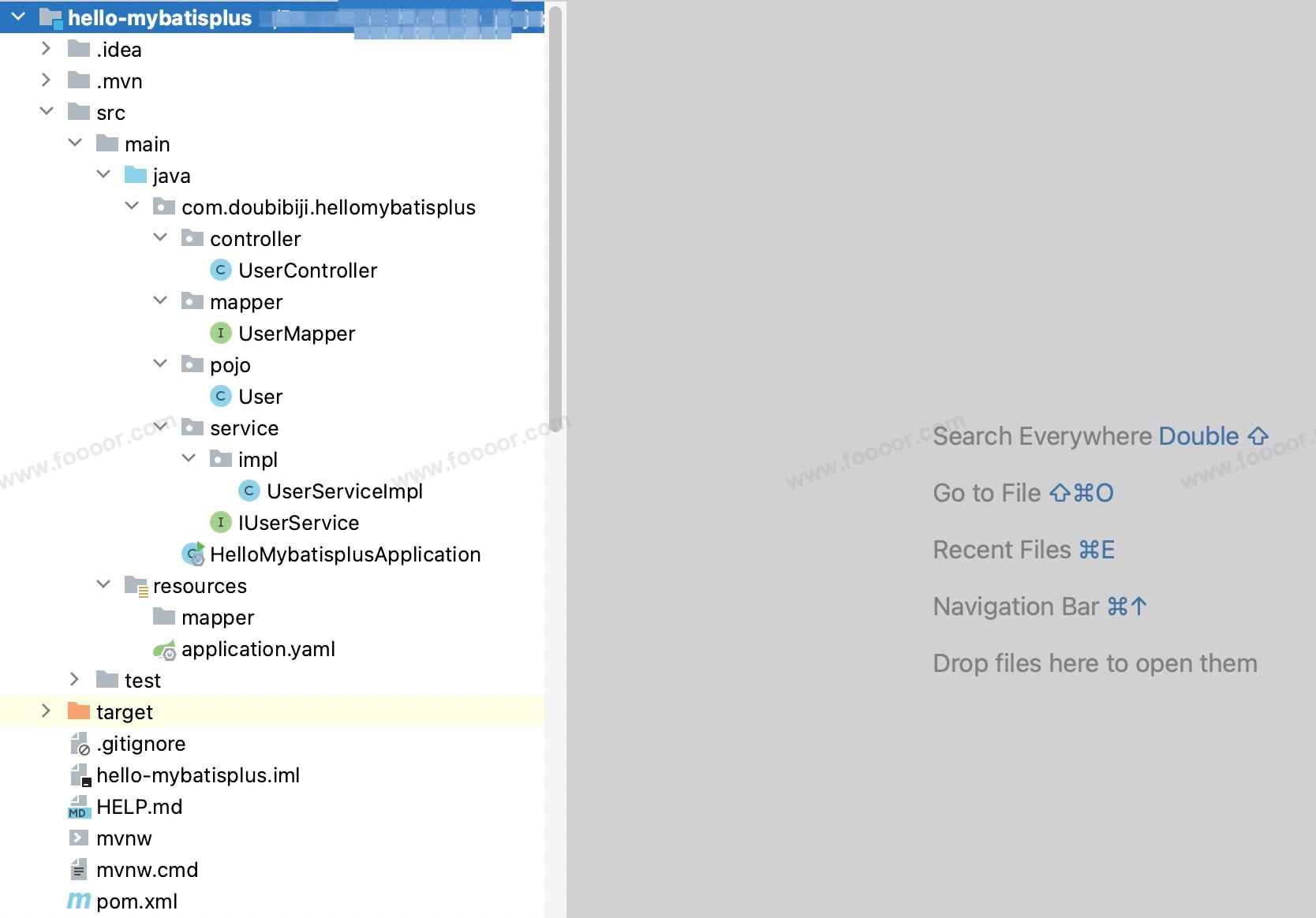Click the UserServiceImpl class icon
Viewport: 1316px width, 918px height.
point(249,491)
